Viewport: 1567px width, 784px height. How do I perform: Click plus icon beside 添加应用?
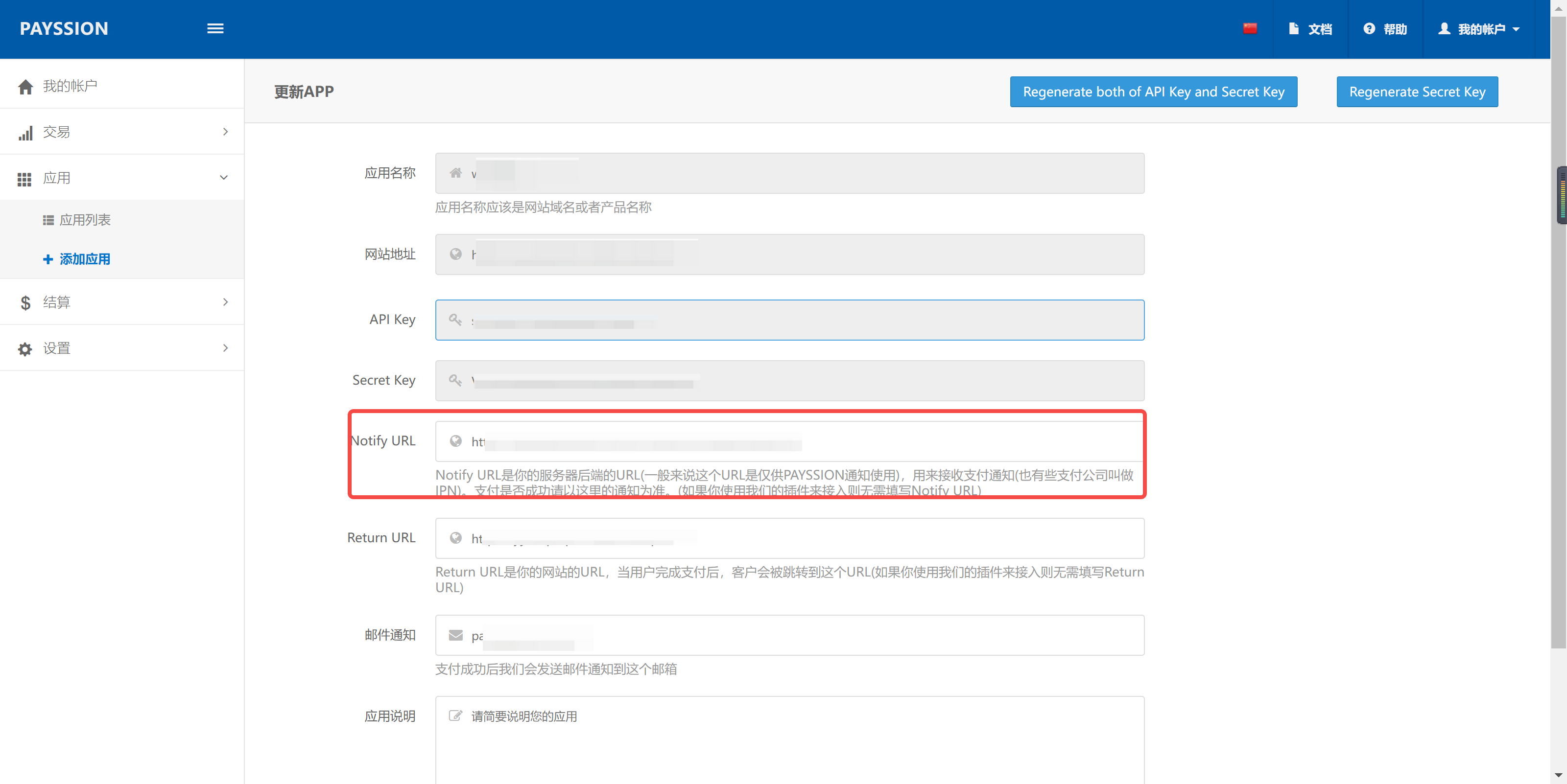(x=48, y=259)
